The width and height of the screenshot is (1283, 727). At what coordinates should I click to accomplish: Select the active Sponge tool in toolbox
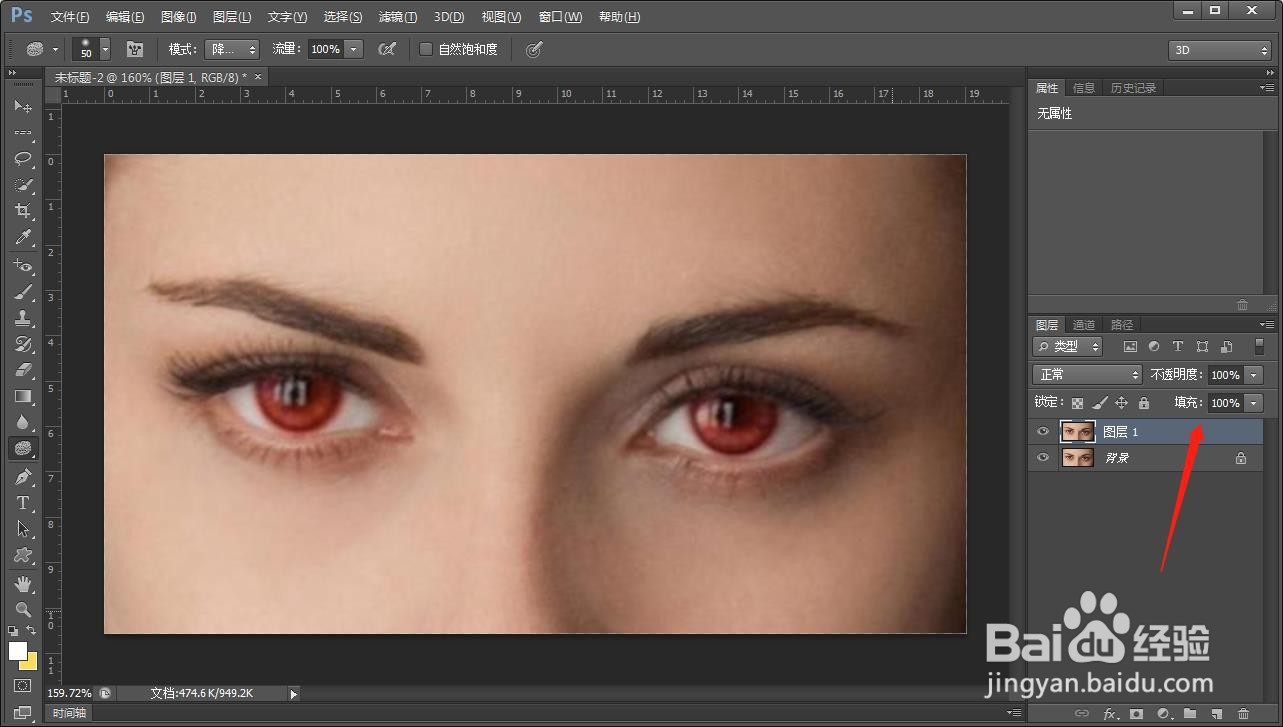(22, 448)
